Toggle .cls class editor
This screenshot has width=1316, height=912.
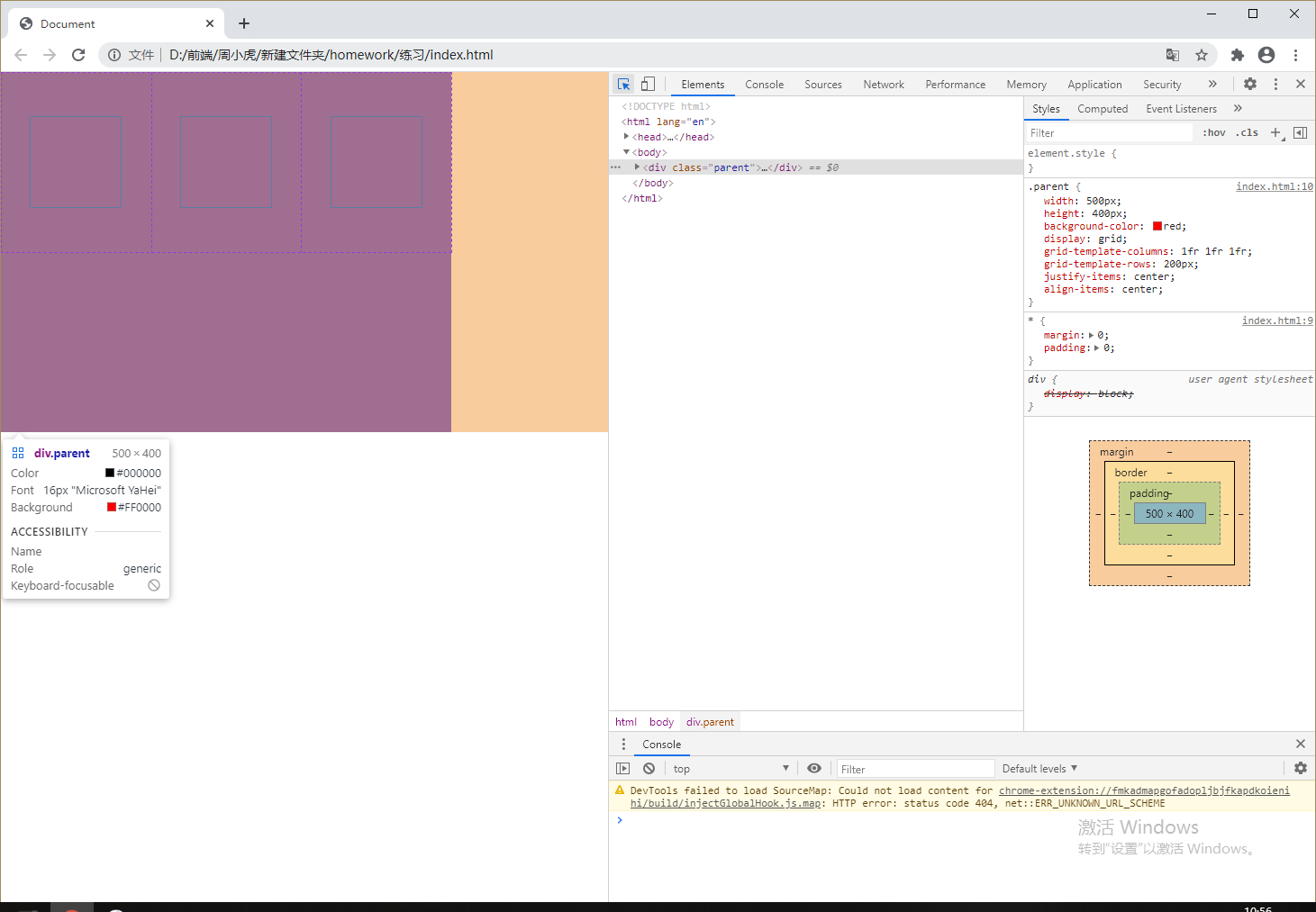pyautogui.click(x=1247, y=132)
